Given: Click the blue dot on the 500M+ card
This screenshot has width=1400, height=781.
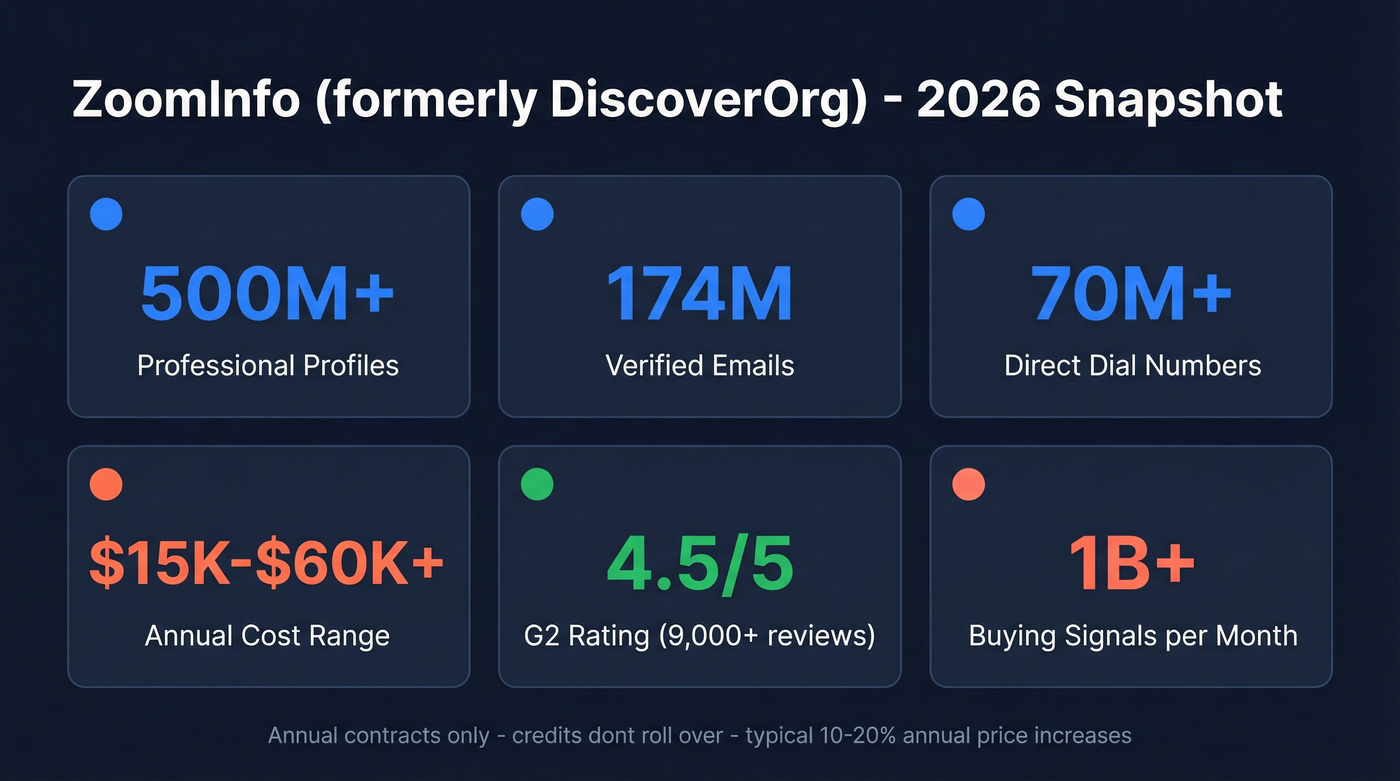Looking at the screenshot, I should pos(105,213).
